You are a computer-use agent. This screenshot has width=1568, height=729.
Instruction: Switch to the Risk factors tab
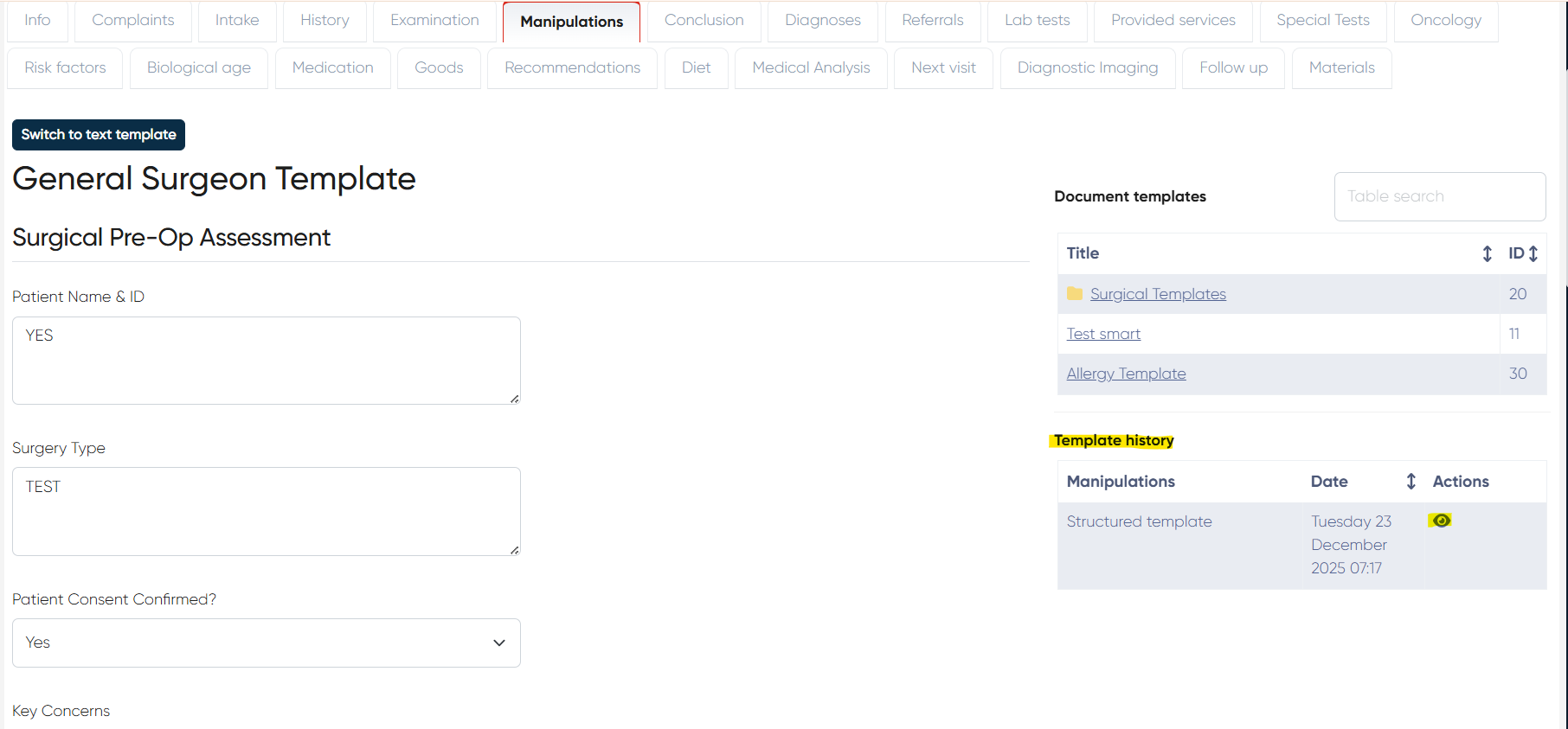click(x=65, y=68)
